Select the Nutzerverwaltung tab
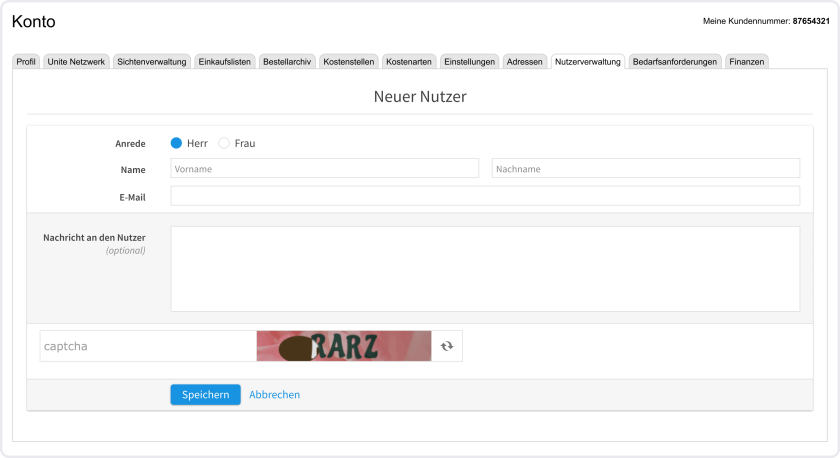 pos(587,62)
